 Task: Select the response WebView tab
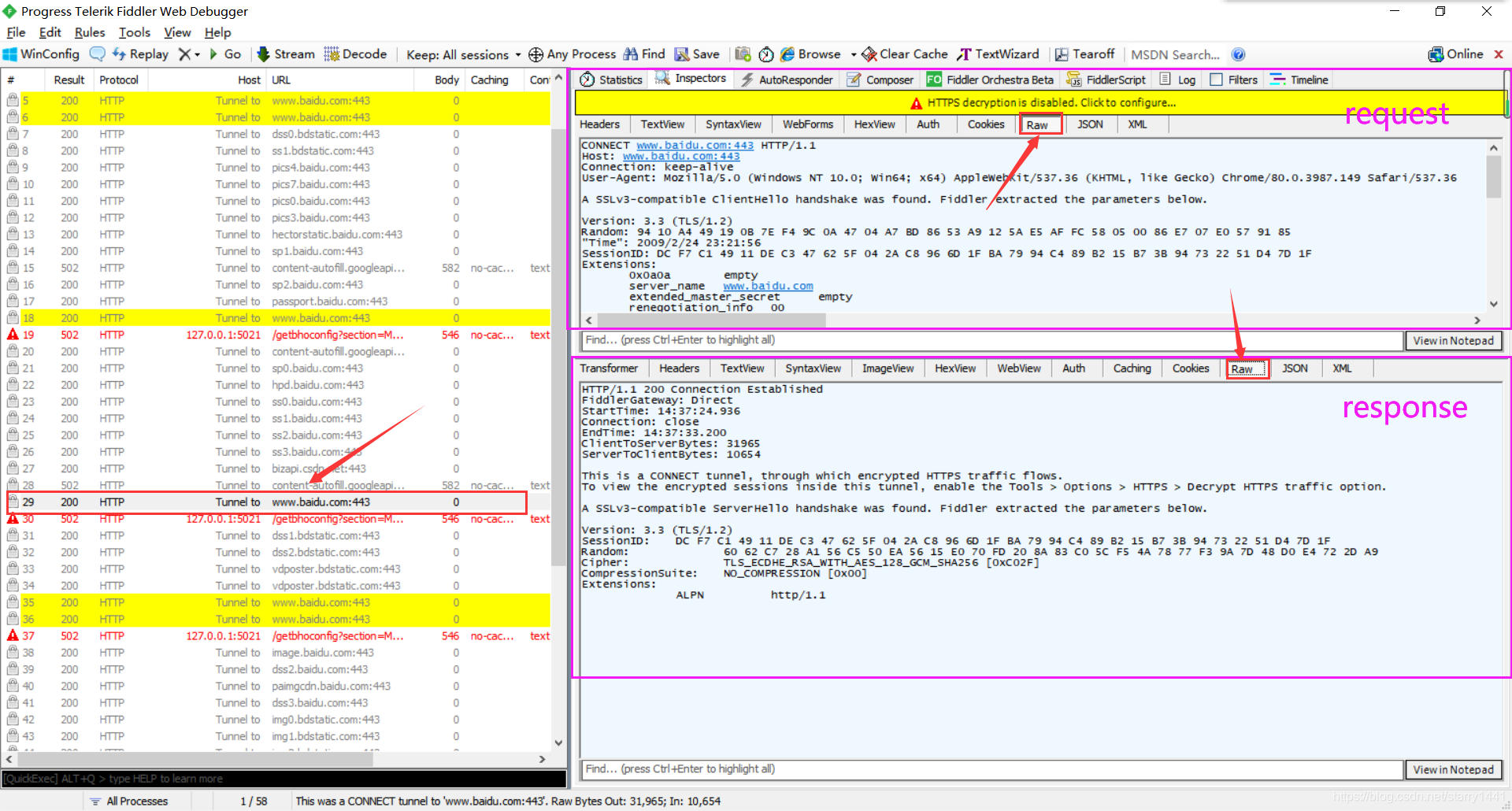[x=1019, y=368]
